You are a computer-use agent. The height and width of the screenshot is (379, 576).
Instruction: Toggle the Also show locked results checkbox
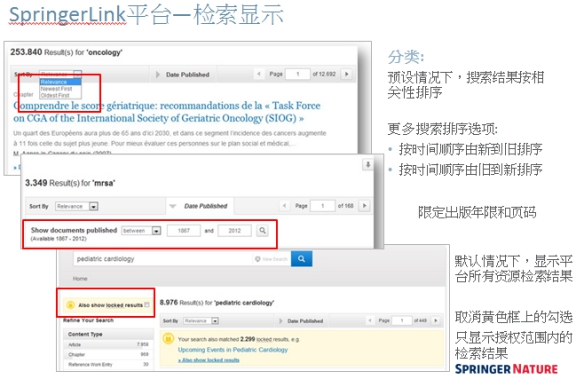pyautogui.click(x=147, y=305)
